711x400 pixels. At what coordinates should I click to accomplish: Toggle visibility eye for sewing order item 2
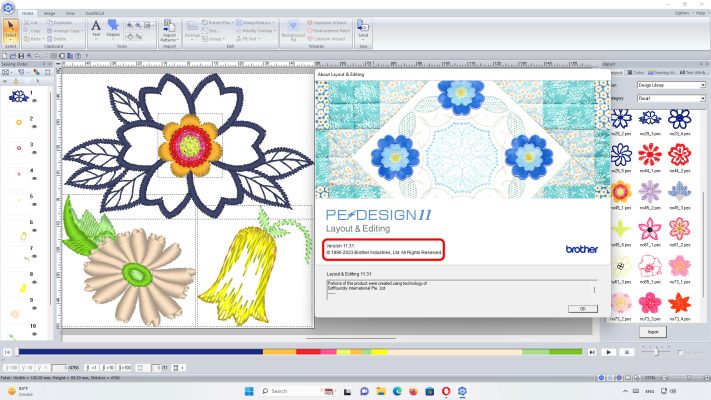(x=34, y=127)
